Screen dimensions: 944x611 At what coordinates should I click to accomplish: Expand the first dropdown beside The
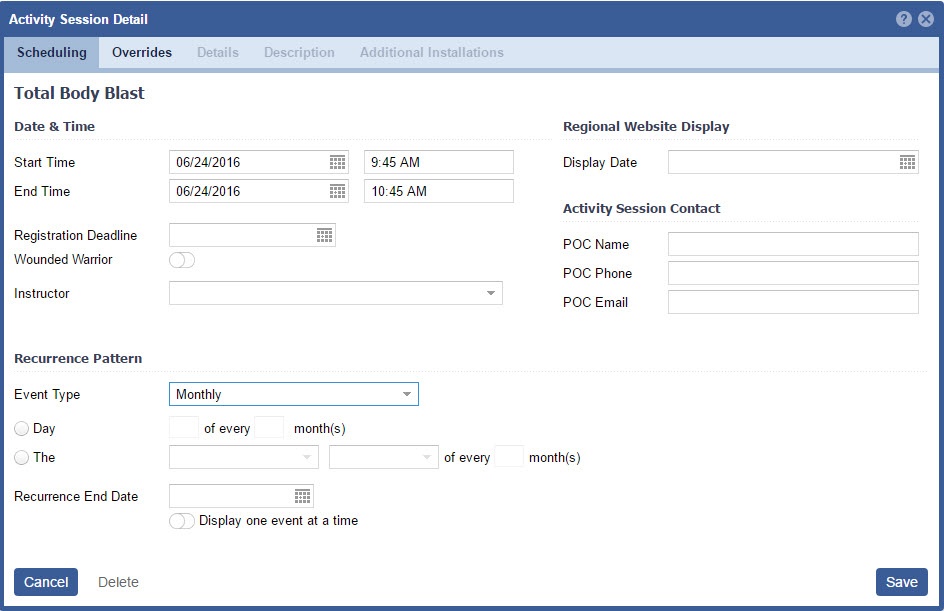pos(306,457)
